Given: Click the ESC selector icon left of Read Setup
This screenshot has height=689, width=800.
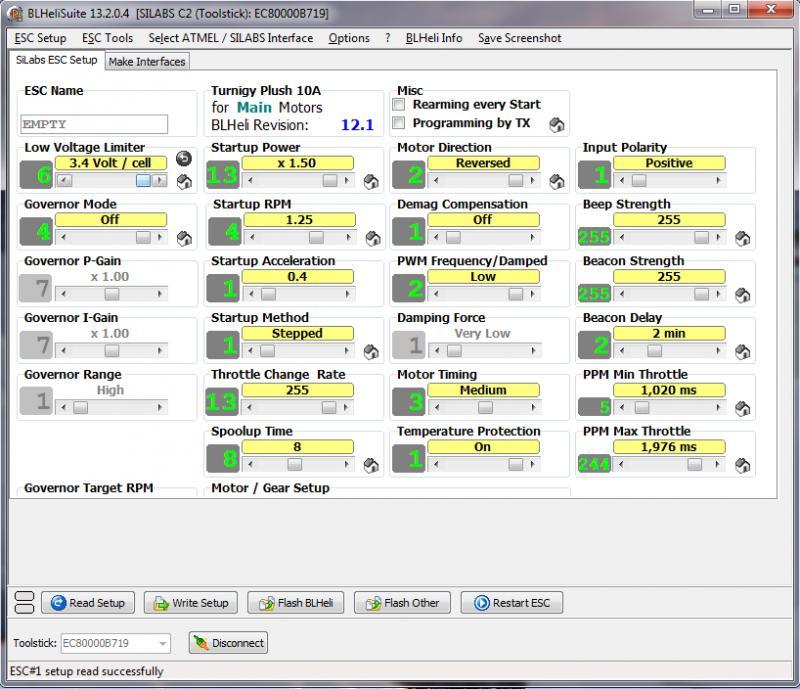Looking at the screenshot, I should [23, 603].
